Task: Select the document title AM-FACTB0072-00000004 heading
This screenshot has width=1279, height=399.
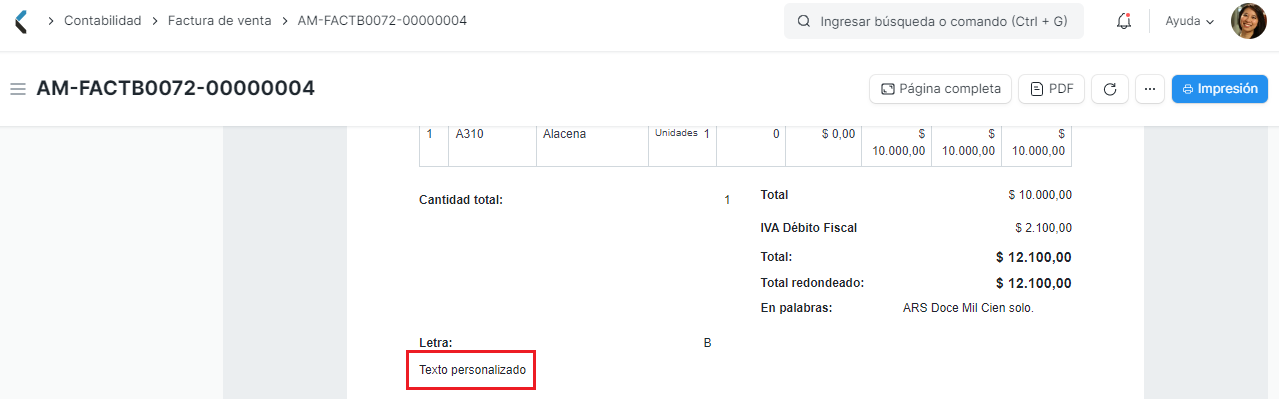Action: click(176, 89)
